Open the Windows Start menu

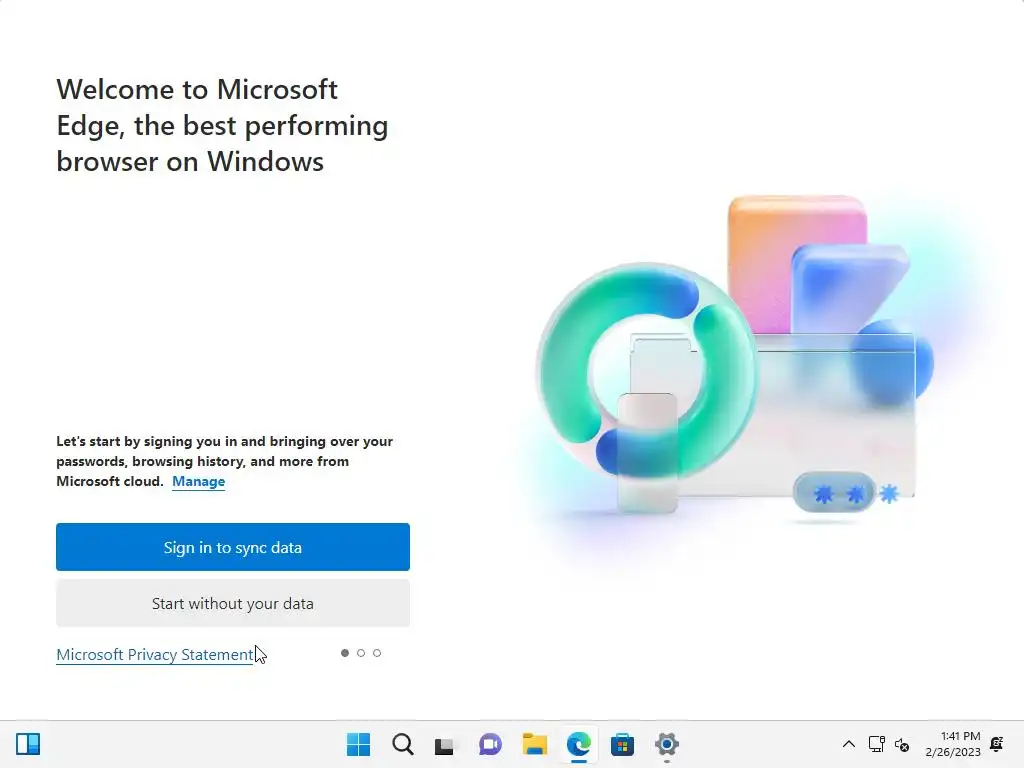point(358,744)
